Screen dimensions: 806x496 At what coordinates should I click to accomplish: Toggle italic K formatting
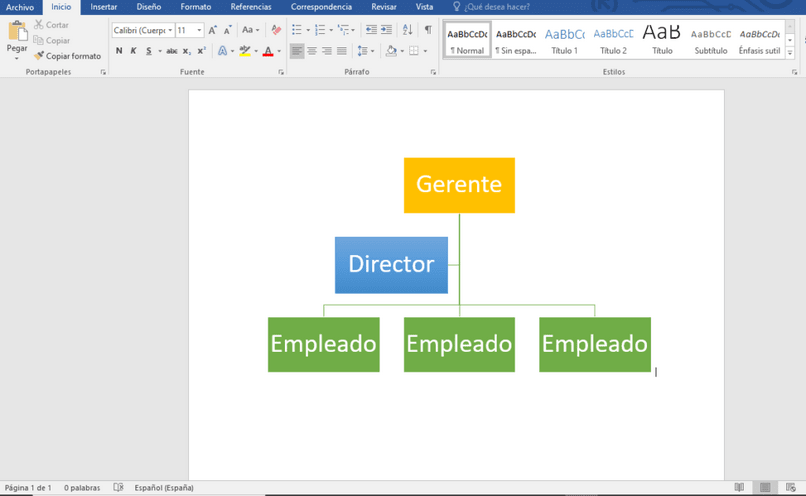coord(133,51)
